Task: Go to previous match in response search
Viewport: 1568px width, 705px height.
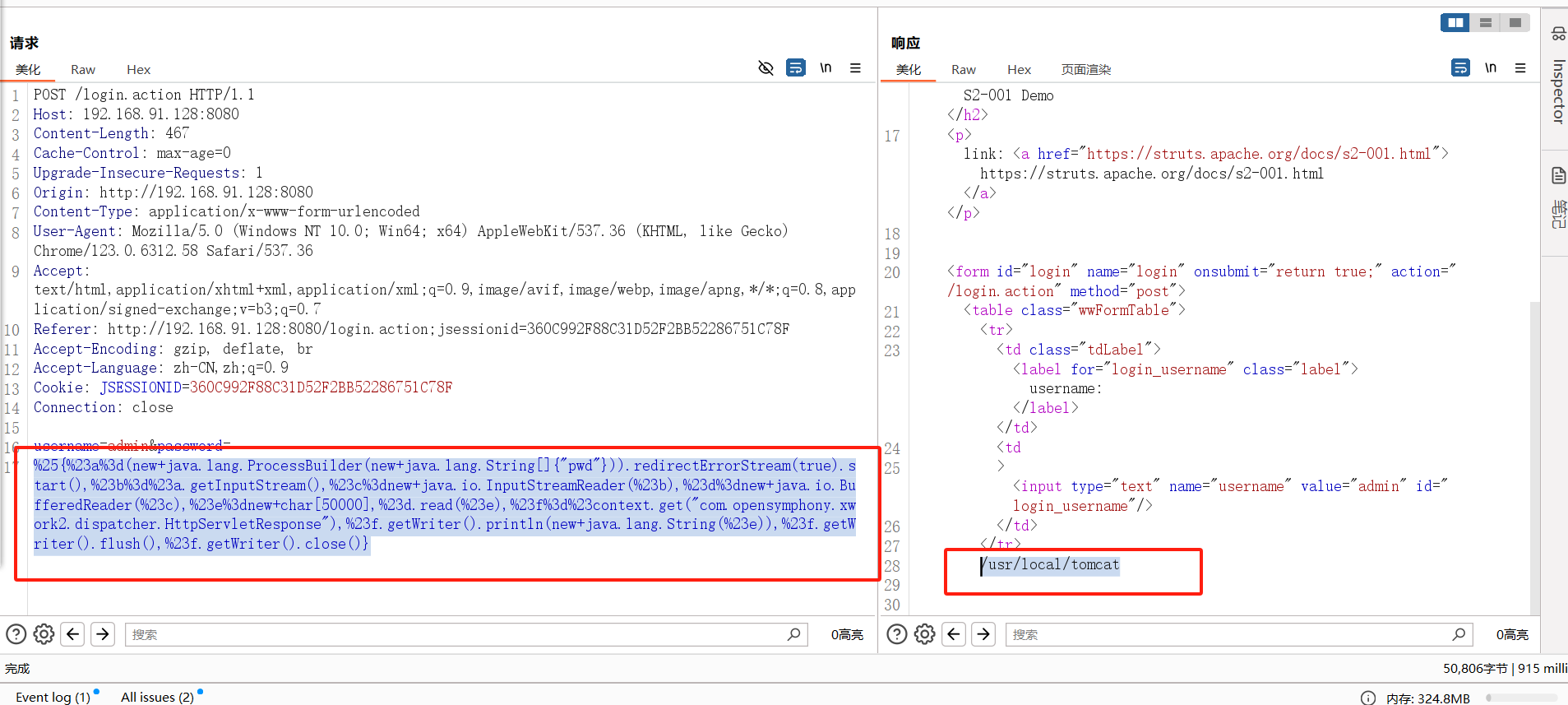Action: point(954,634)
